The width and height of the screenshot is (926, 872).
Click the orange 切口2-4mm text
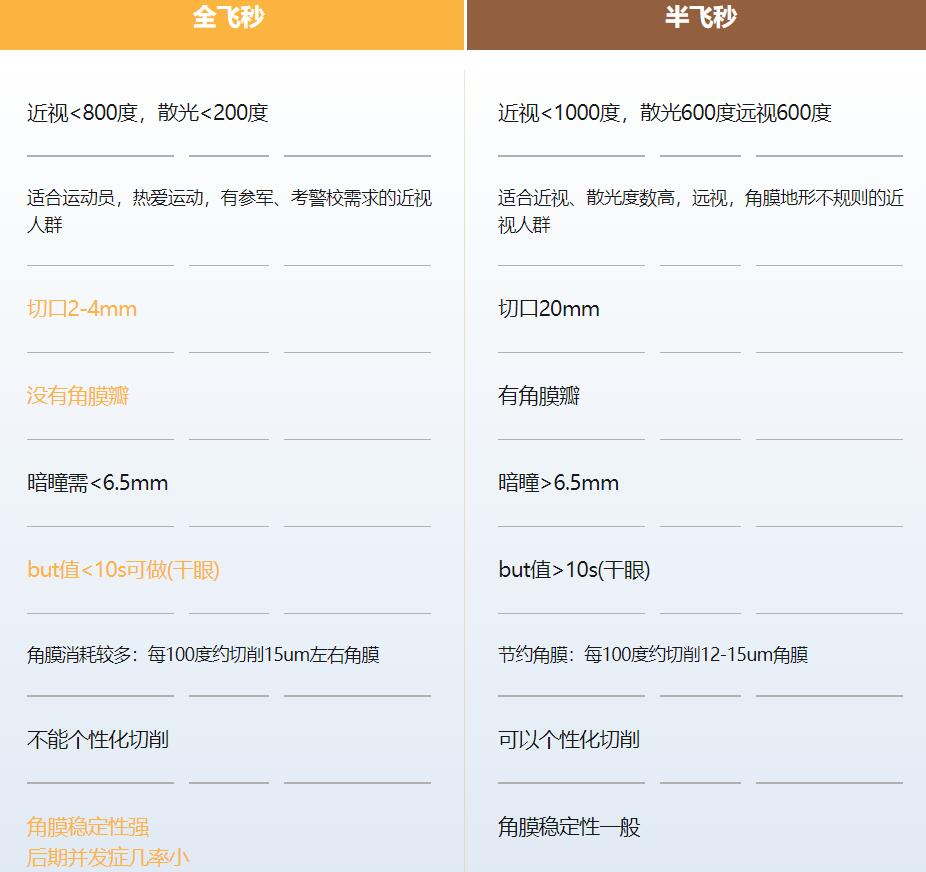pos(82,309)
